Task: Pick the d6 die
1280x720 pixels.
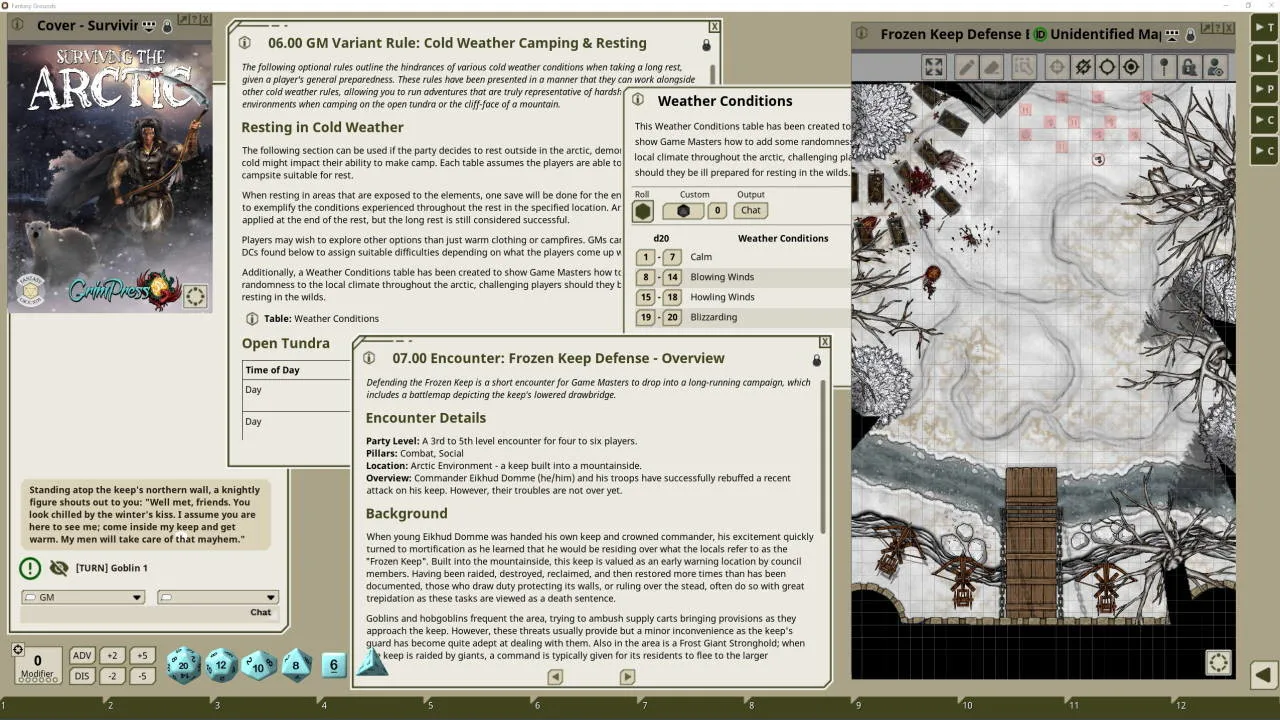Action: (334, 665)
